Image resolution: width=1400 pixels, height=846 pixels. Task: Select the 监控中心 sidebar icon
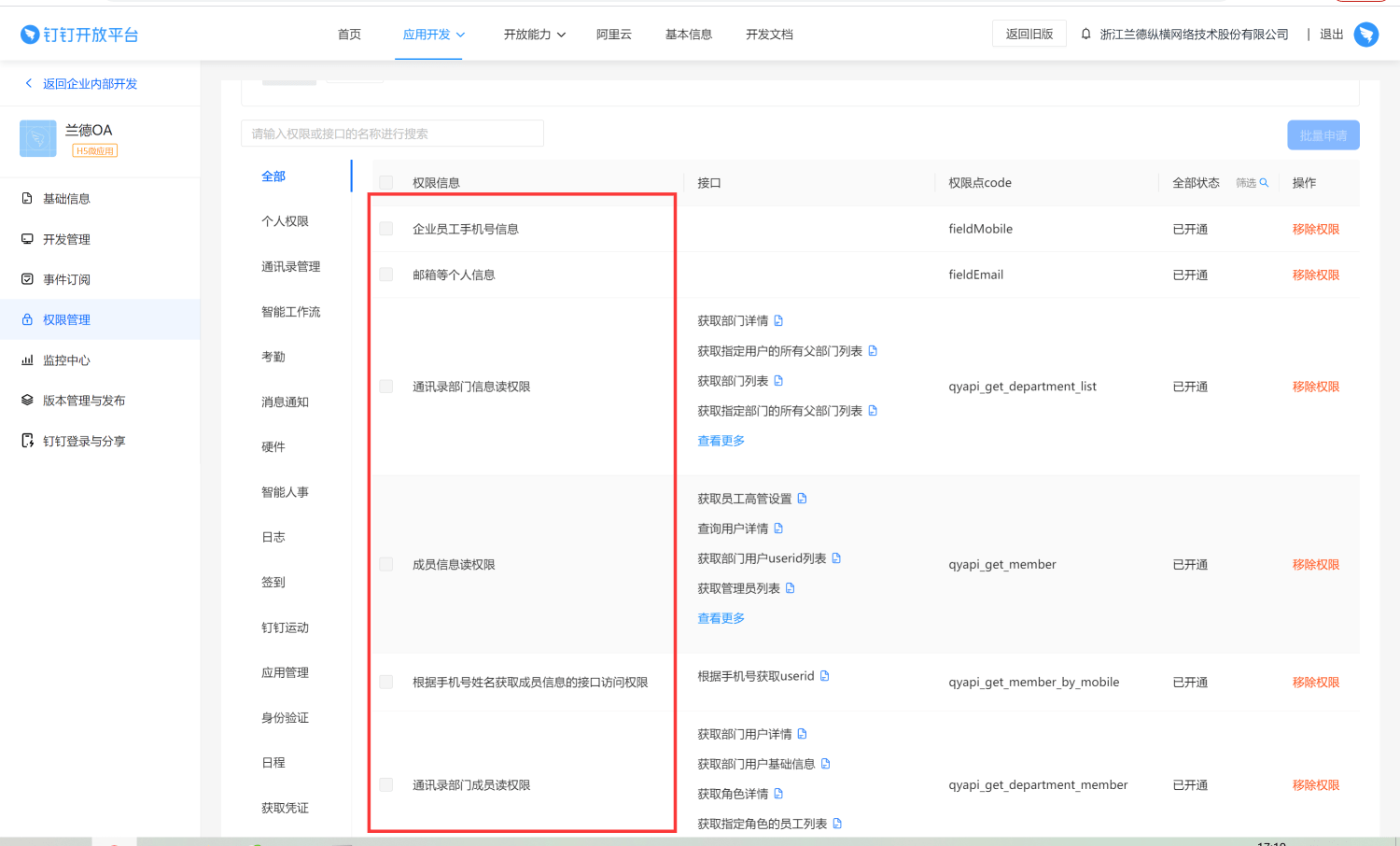[x=28, y=360]
